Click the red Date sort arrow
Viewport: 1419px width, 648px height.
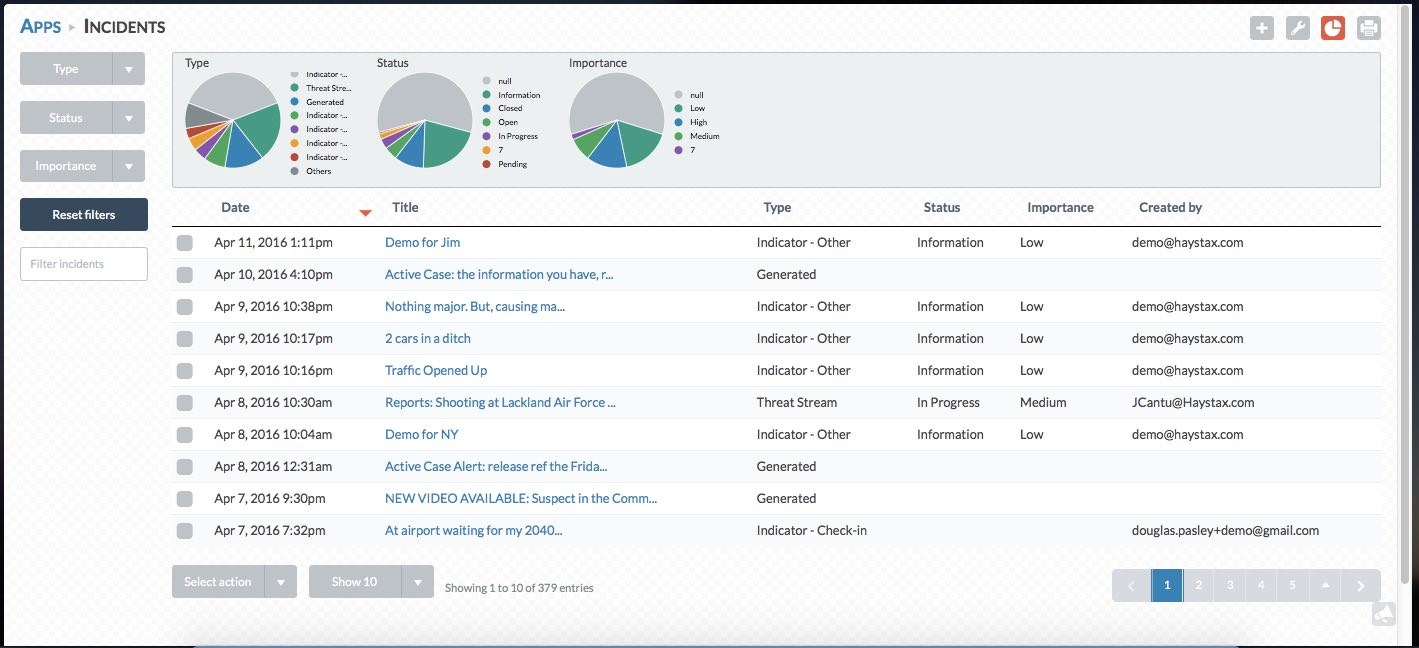point(365,212)
